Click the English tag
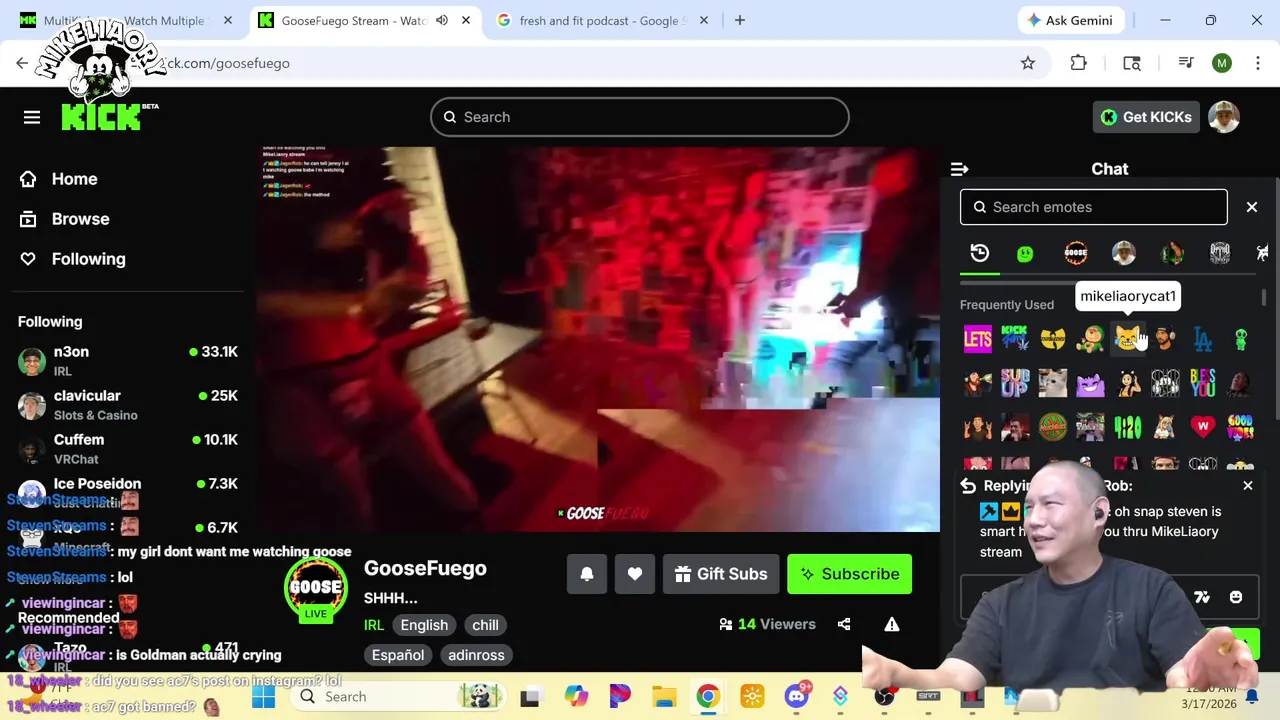Image resolution: width=1280 pixels, height=720 pixels. click(424, 625)
